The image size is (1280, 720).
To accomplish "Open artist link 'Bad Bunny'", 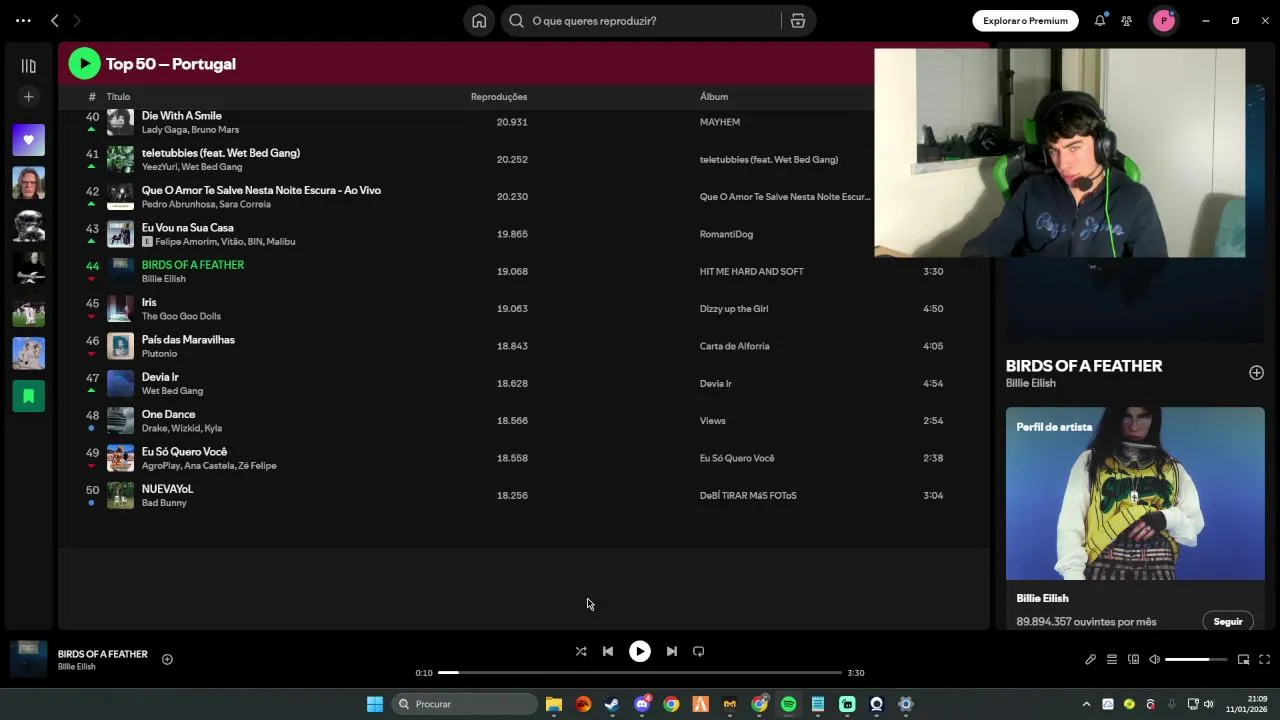I will tap(164, 503).
